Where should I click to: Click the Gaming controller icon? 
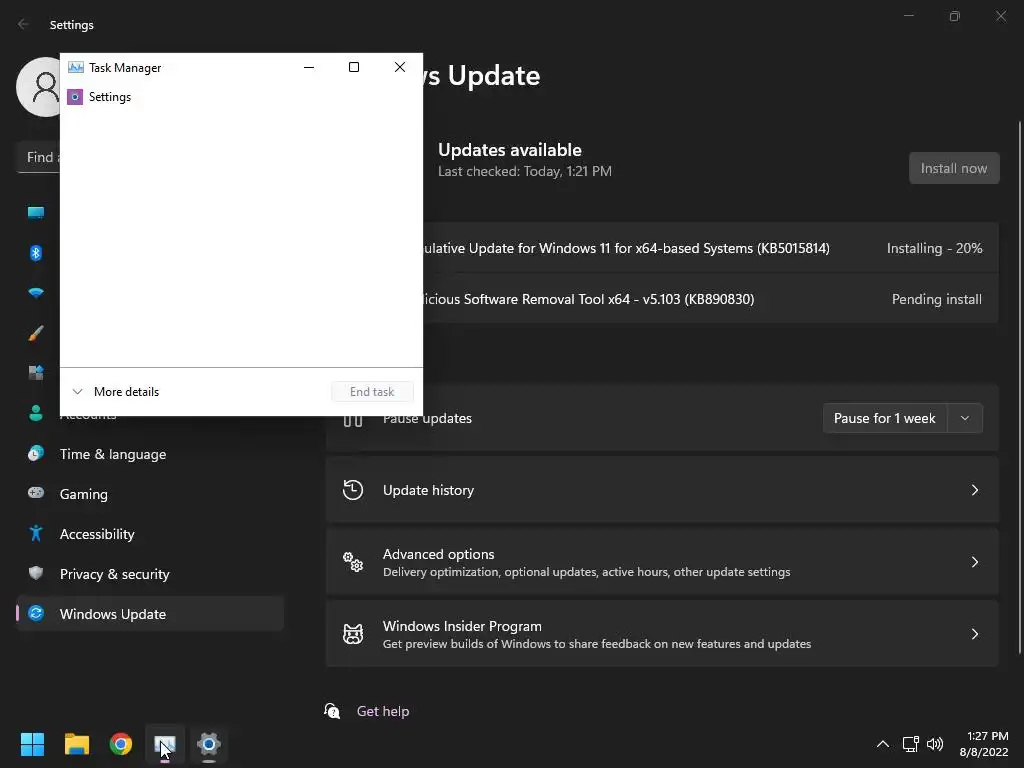[x=36, y=493]
